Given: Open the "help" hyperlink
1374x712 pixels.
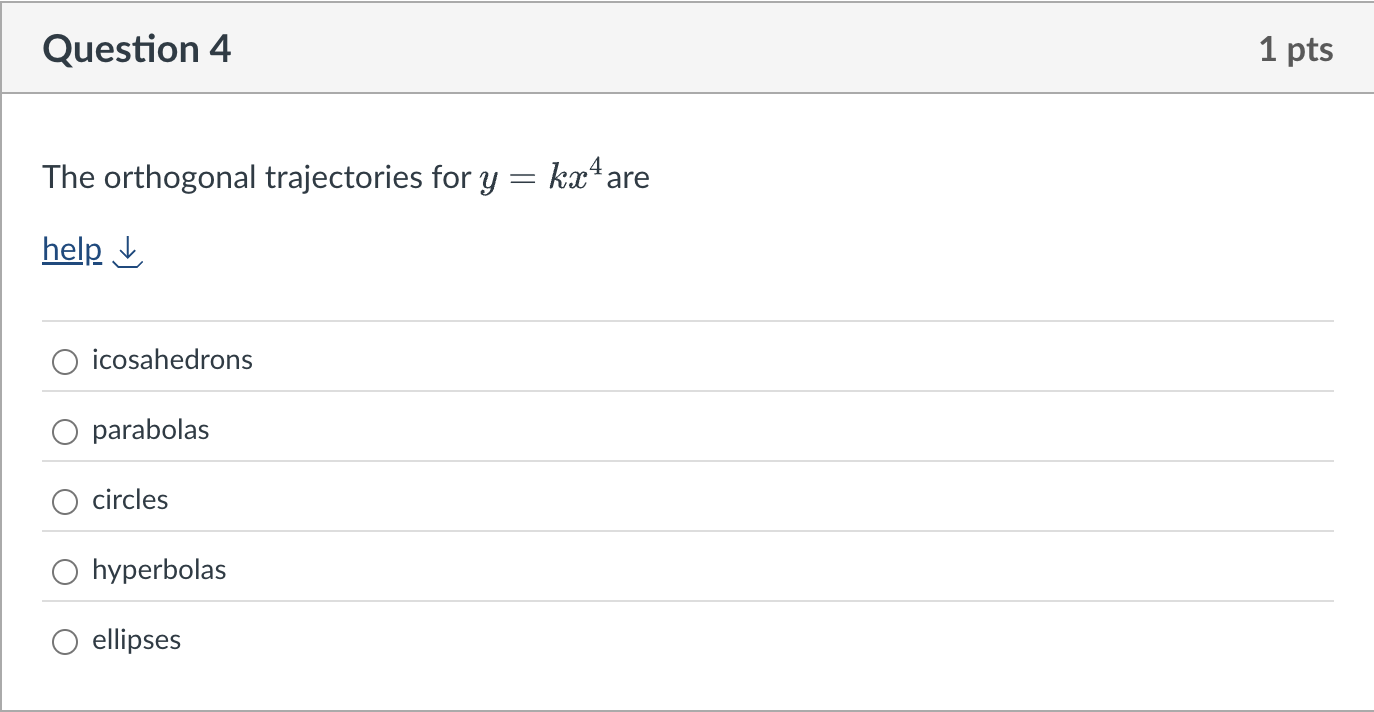Looking at the screenshot, I should point(70,250).
